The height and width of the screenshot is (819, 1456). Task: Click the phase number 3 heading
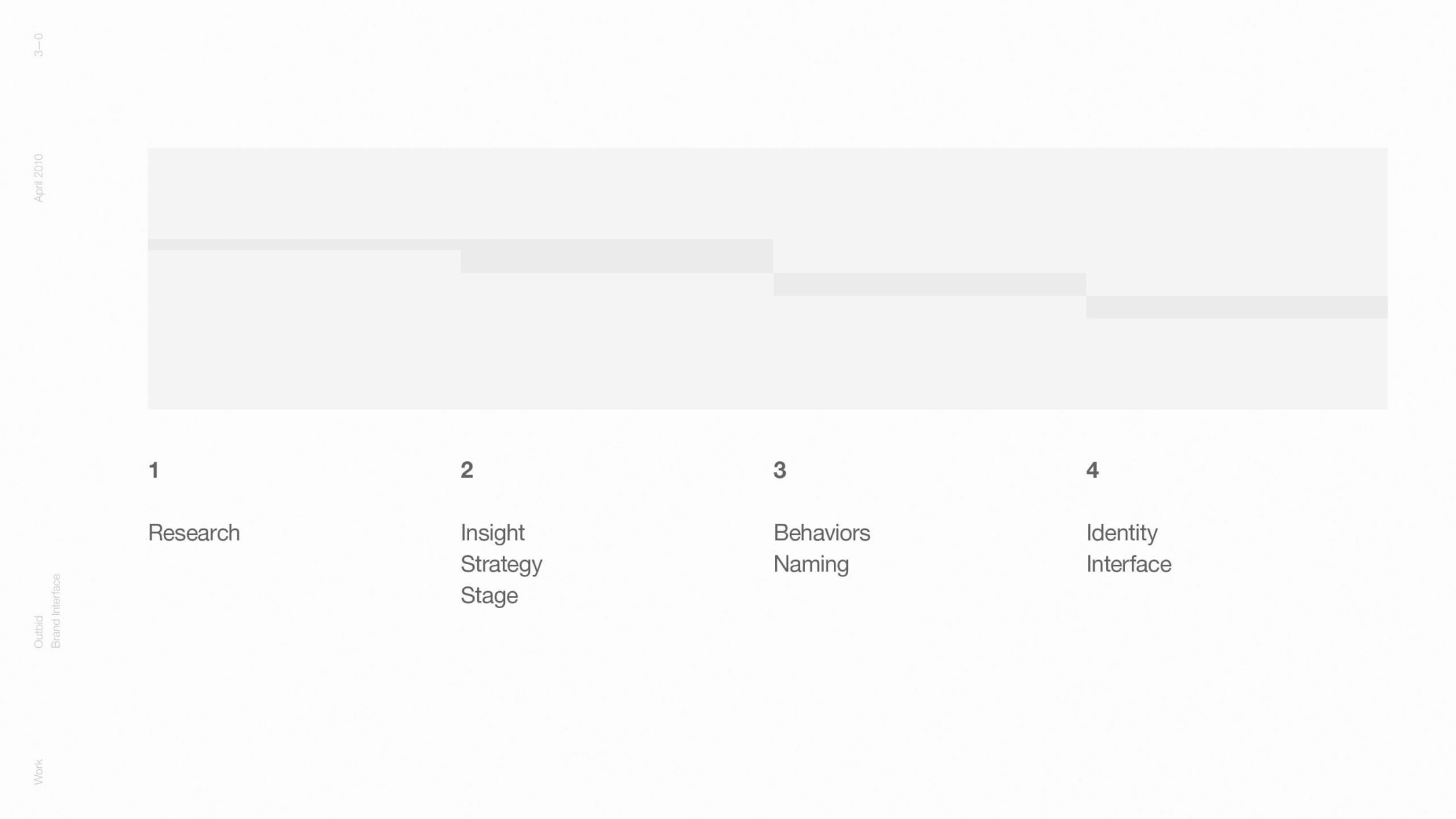779,470
